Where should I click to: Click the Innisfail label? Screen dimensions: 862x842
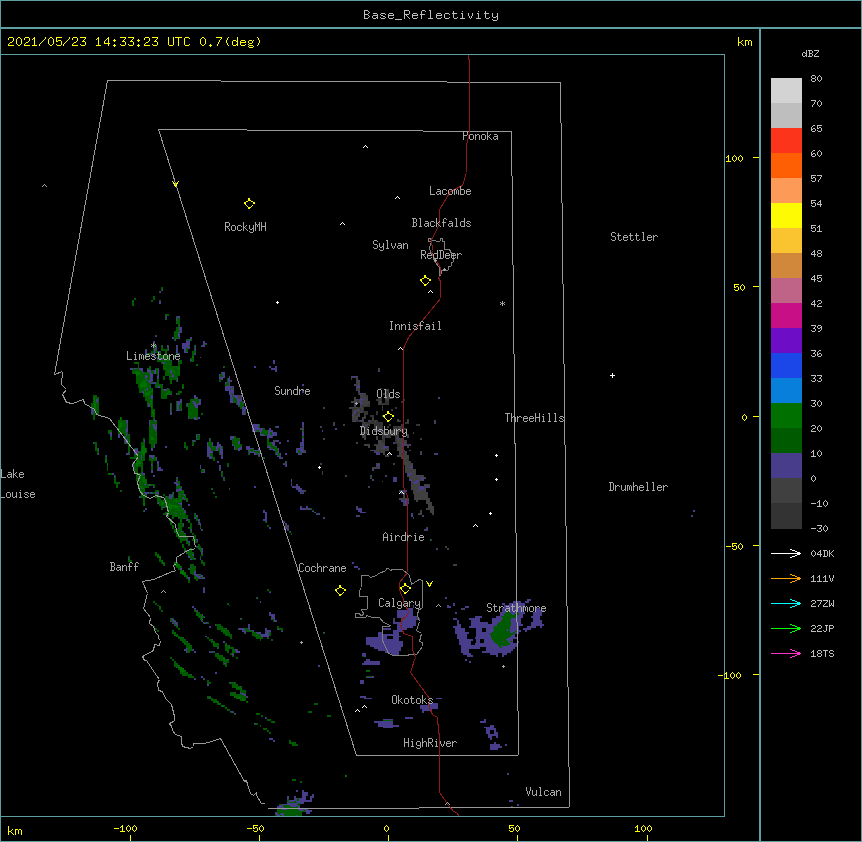[415, 326]
